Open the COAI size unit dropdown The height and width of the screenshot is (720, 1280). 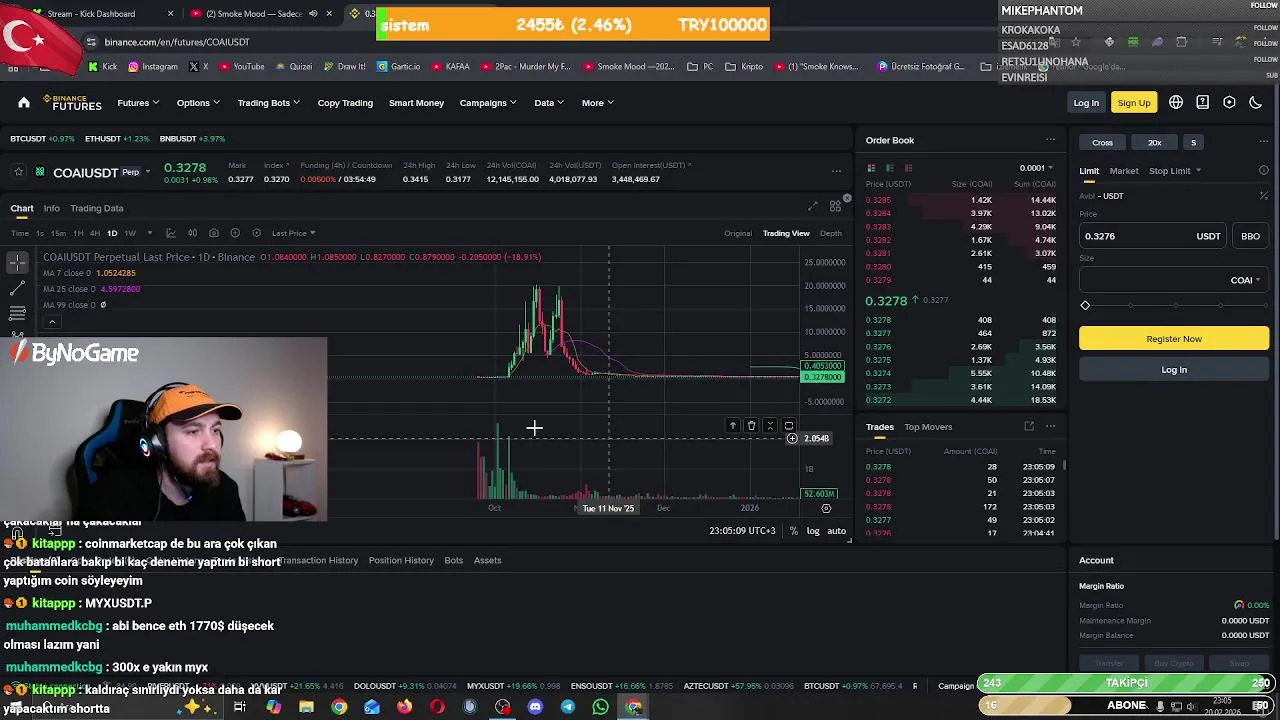pyautogui.click(x=1245, y=280)
